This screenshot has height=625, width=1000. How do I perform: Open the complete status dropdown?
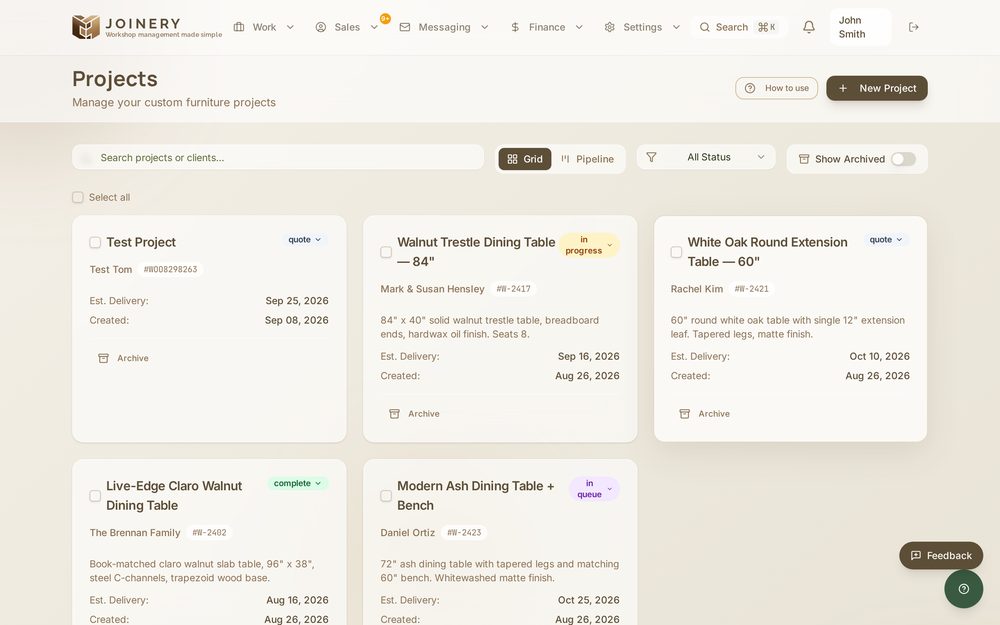(298, 483)
